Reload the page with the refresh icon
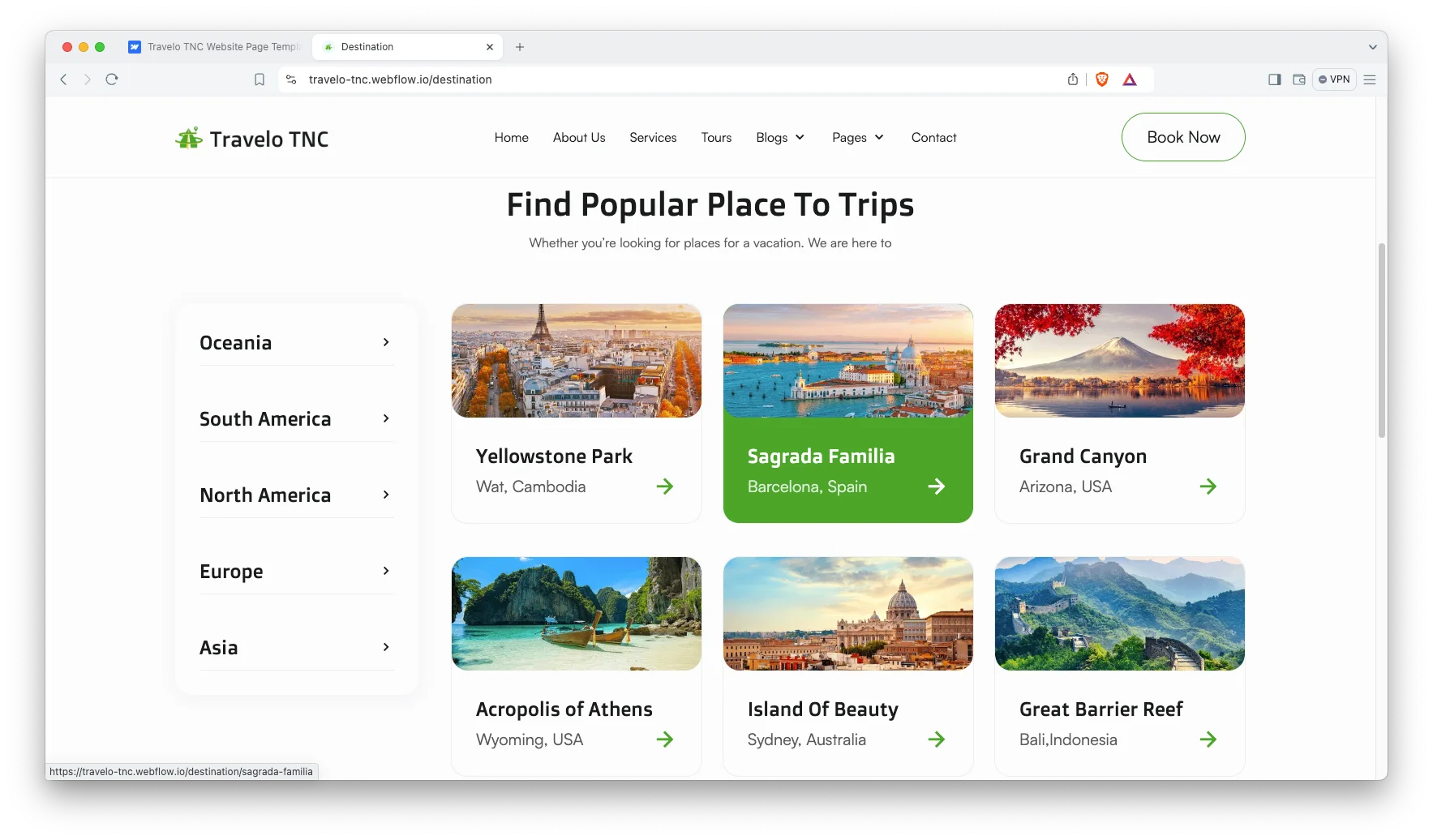 click(x=112, y=79)
